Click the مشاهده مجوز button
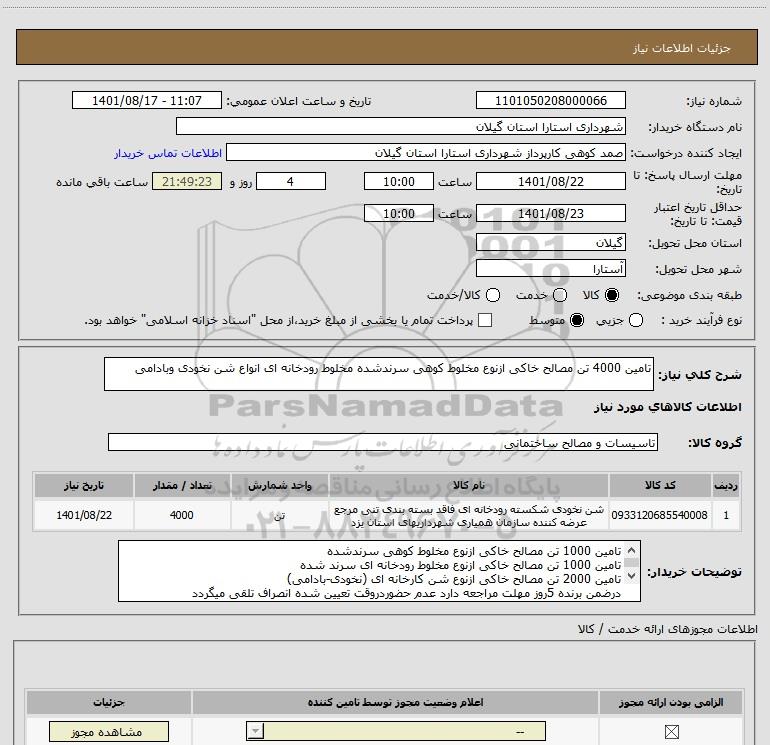 [x=109, y=732]
